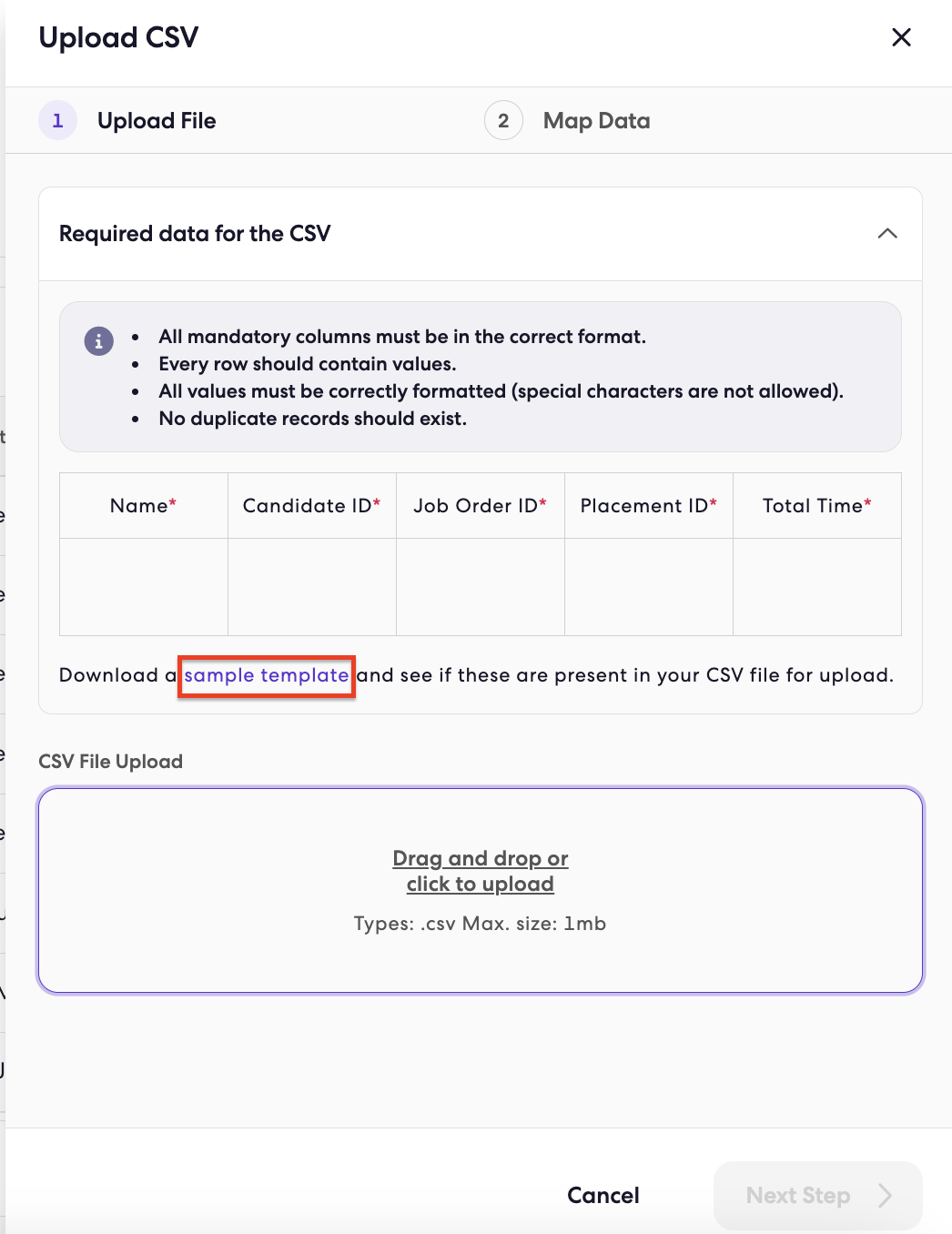
Task: Click empty cell under Name column
Action: [x=144, y=587]
